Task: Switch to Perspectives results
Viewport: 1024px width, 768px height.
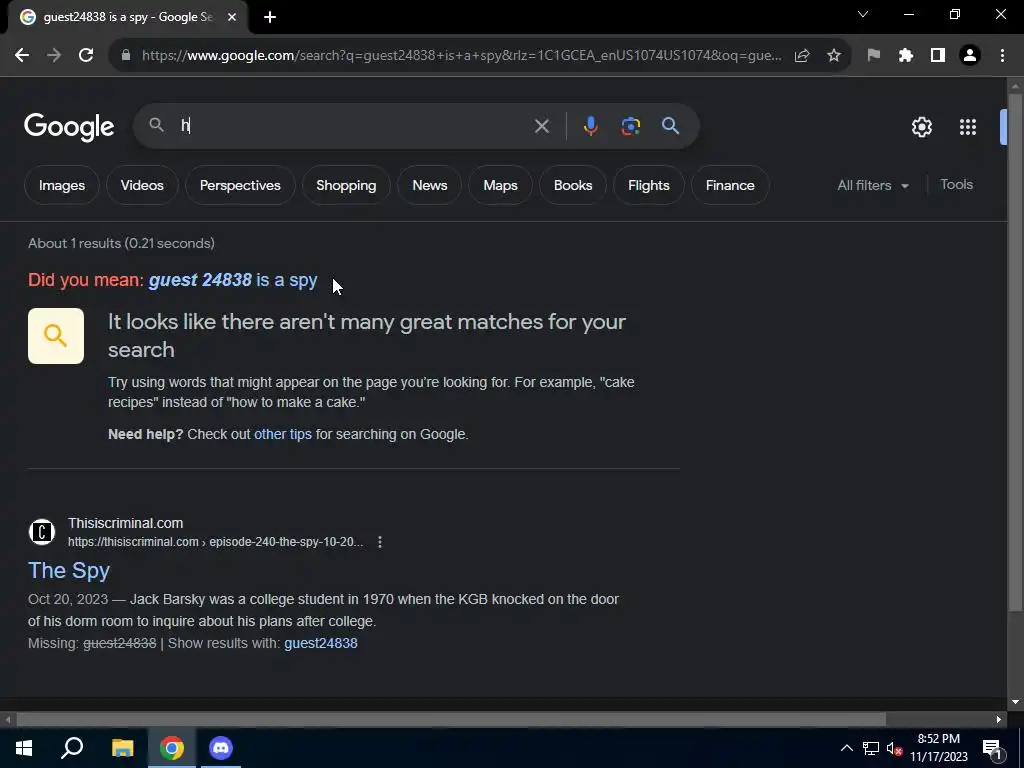Action: tap(240, 185)
